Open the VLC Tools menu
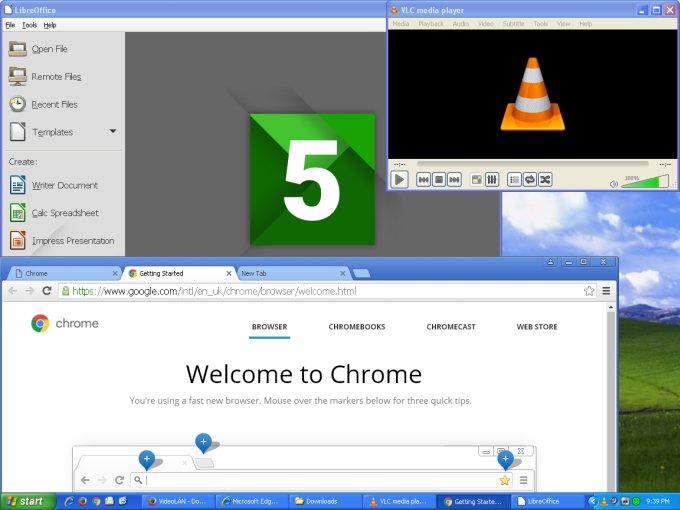Image resolution: width=680 pixels, height=510 pixels. 541,24
